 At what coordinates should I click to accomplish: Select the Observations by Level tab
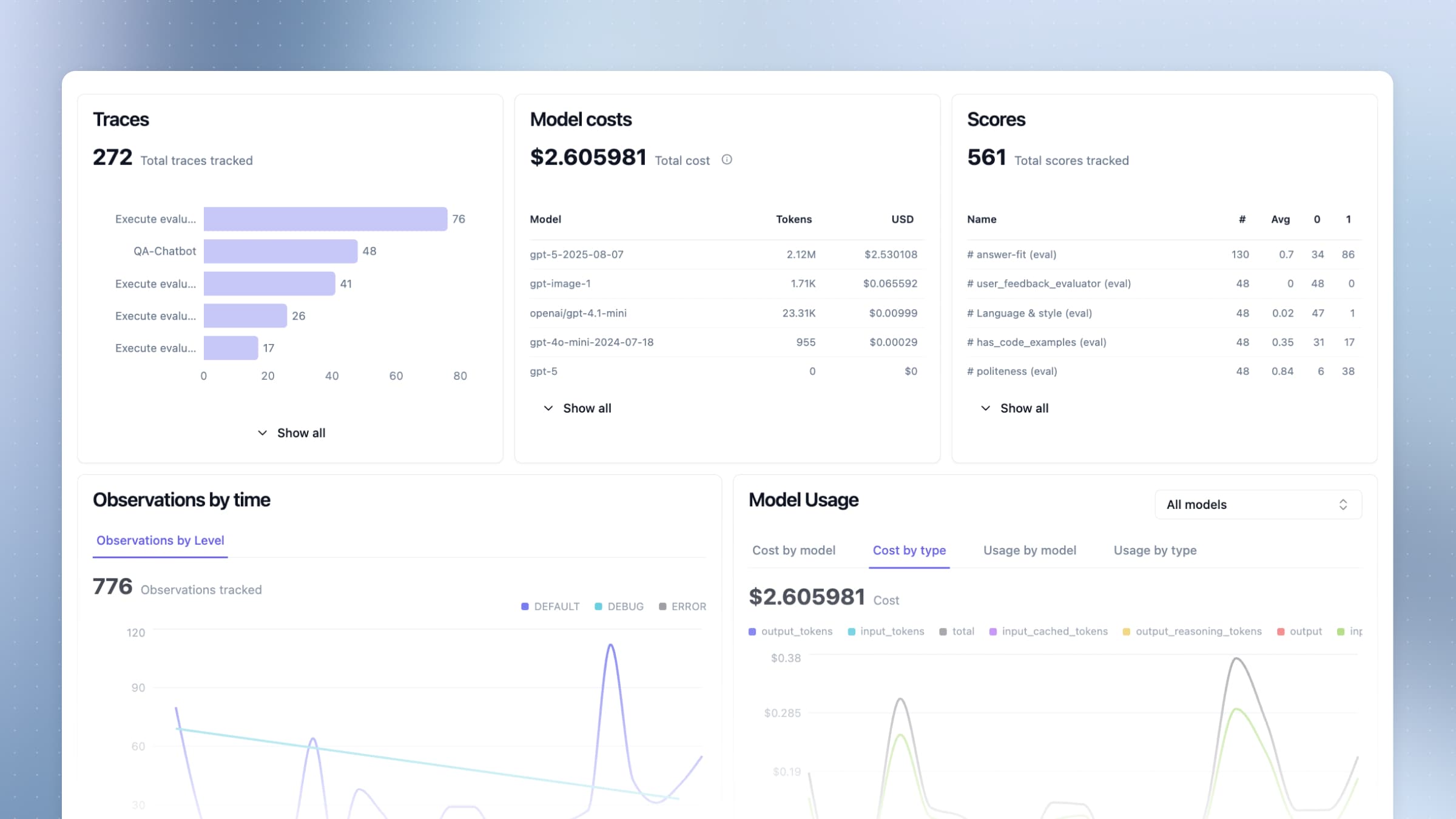pos(160,541)
